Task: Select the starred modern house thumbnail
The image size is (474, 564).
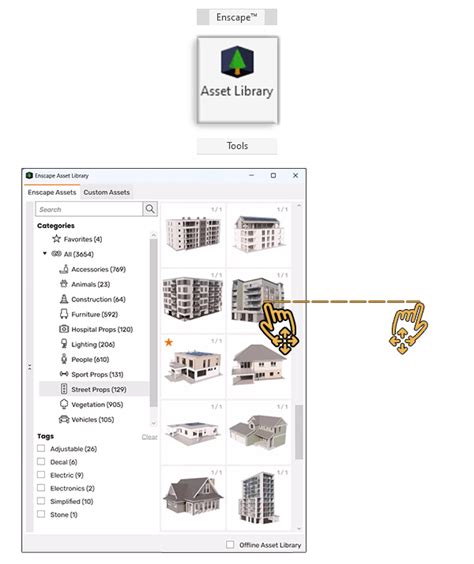Action: click(193, 367)
